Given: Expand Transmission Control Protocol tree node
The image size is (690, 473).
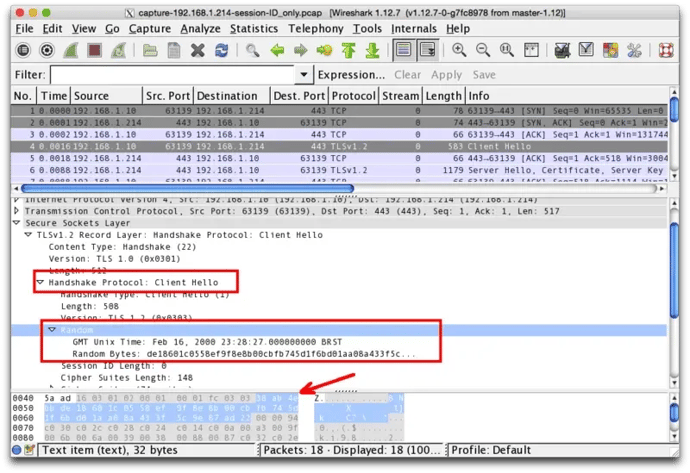Looking at the screenshot, I should tap(18, 211).
